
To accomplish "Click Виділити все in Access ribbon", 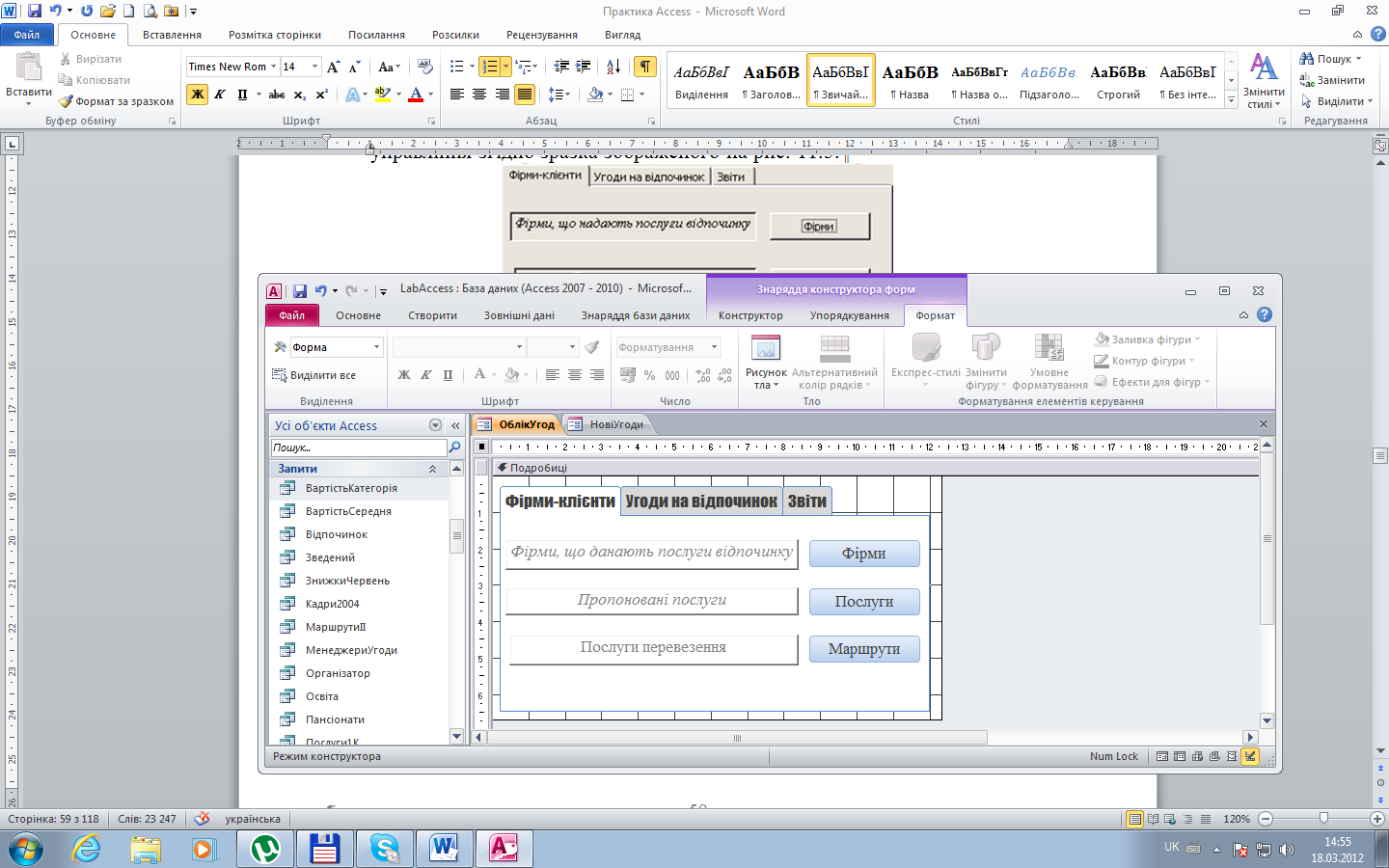I will [314, 375].
